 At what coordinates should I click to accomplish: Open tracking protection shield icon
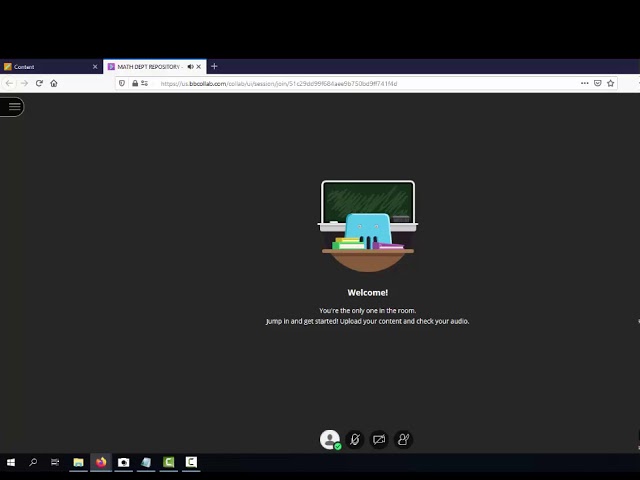point(122,83)
